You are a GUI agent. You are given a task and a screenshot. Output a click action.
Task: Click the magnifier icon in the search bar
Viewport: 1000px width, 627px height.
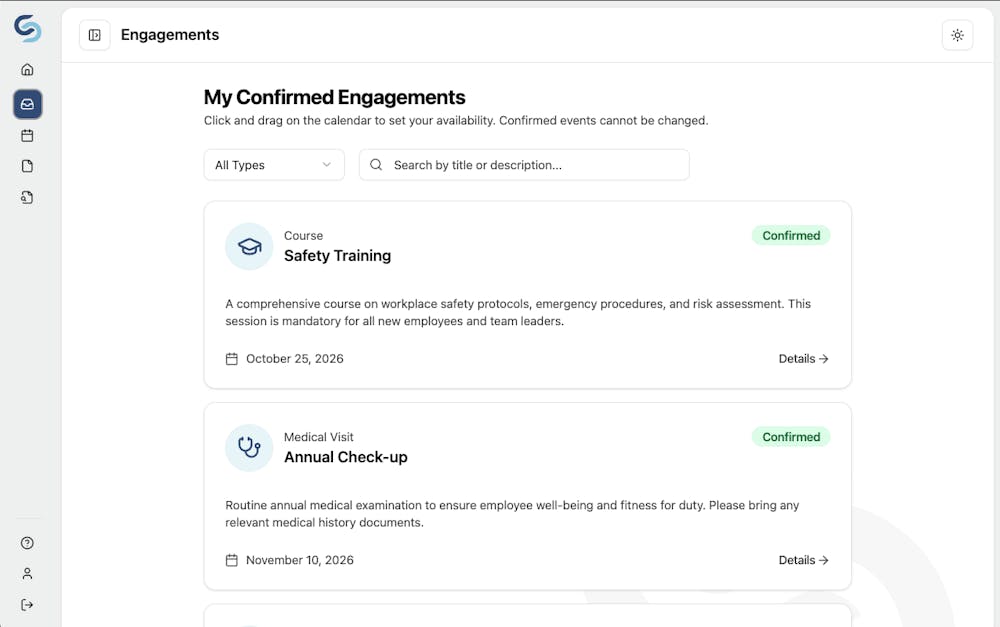point(375,164)
